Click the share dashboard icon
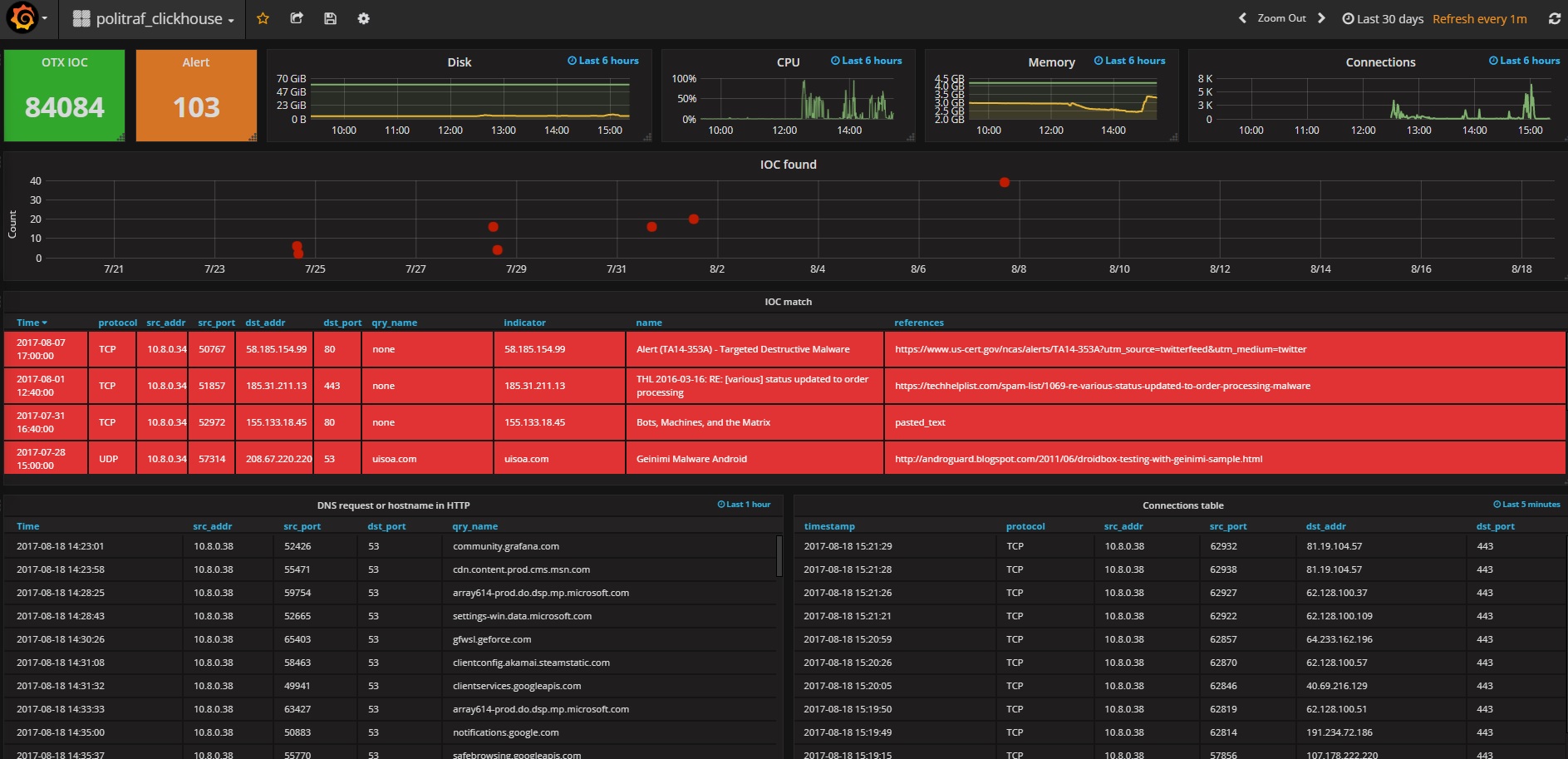 click(297, 18)
